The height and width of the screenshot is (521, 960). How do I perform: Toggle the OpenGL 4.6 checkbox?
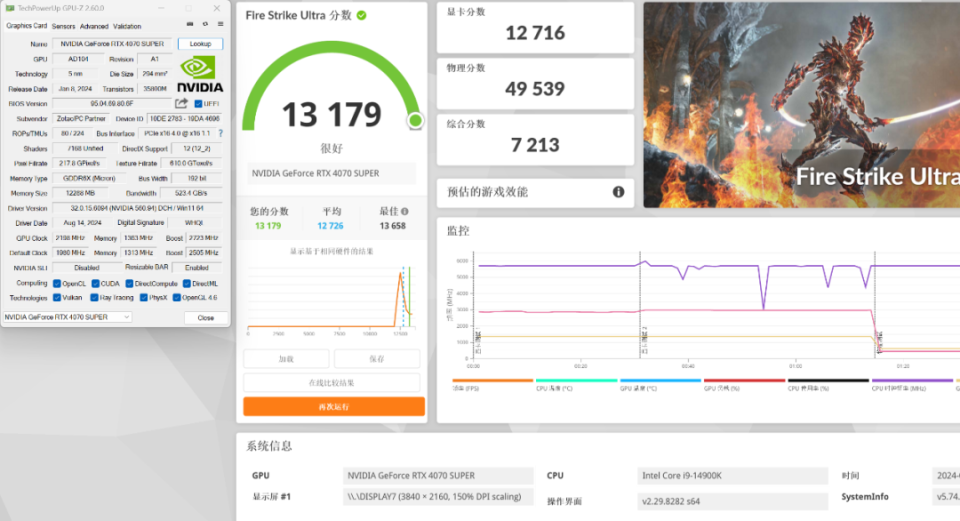point(176,298)
